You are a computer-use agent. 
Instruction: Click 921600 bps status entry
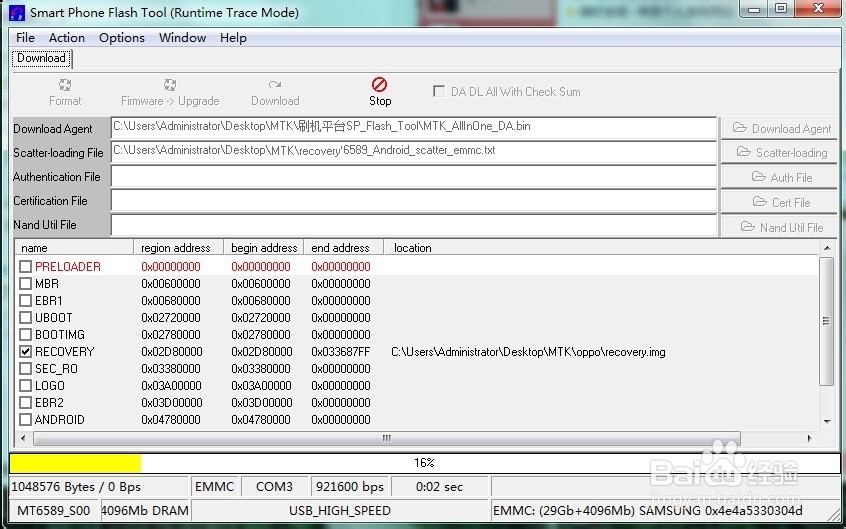pos(350,487)
